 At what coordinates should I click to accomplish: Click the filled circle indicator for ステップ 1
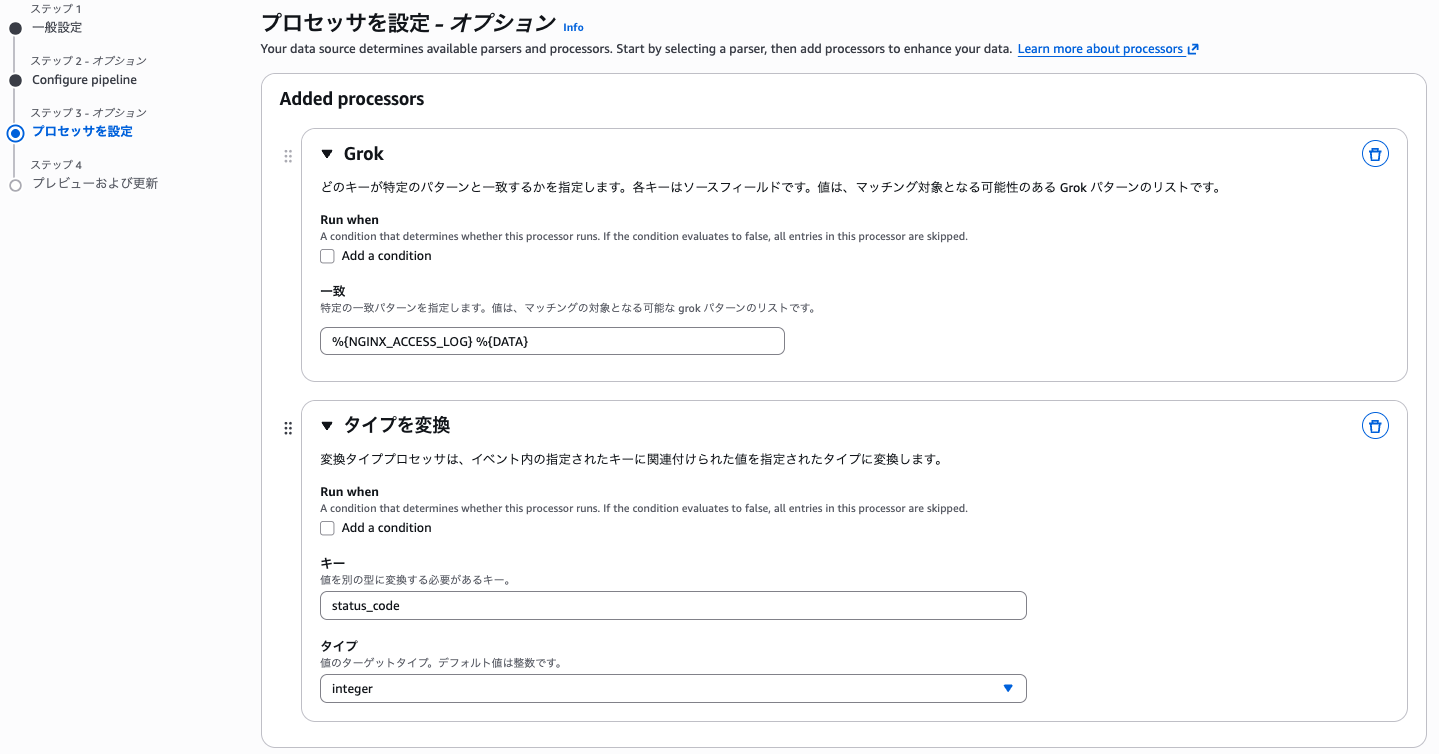14,27
